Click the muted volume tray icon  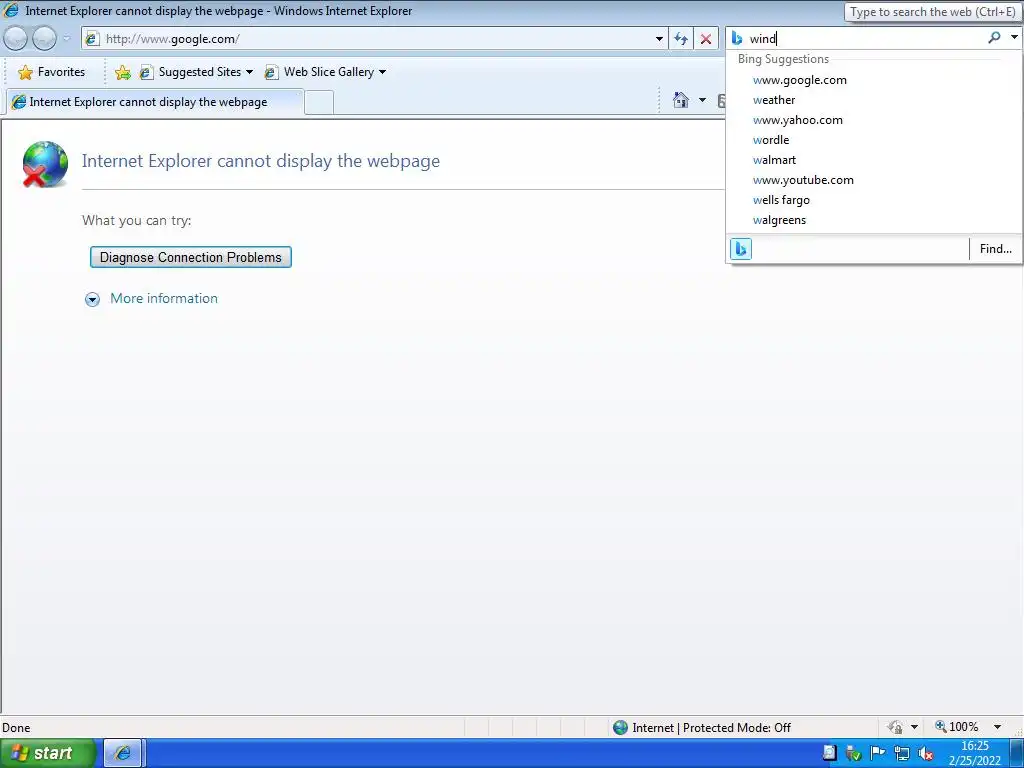point(925,754)
